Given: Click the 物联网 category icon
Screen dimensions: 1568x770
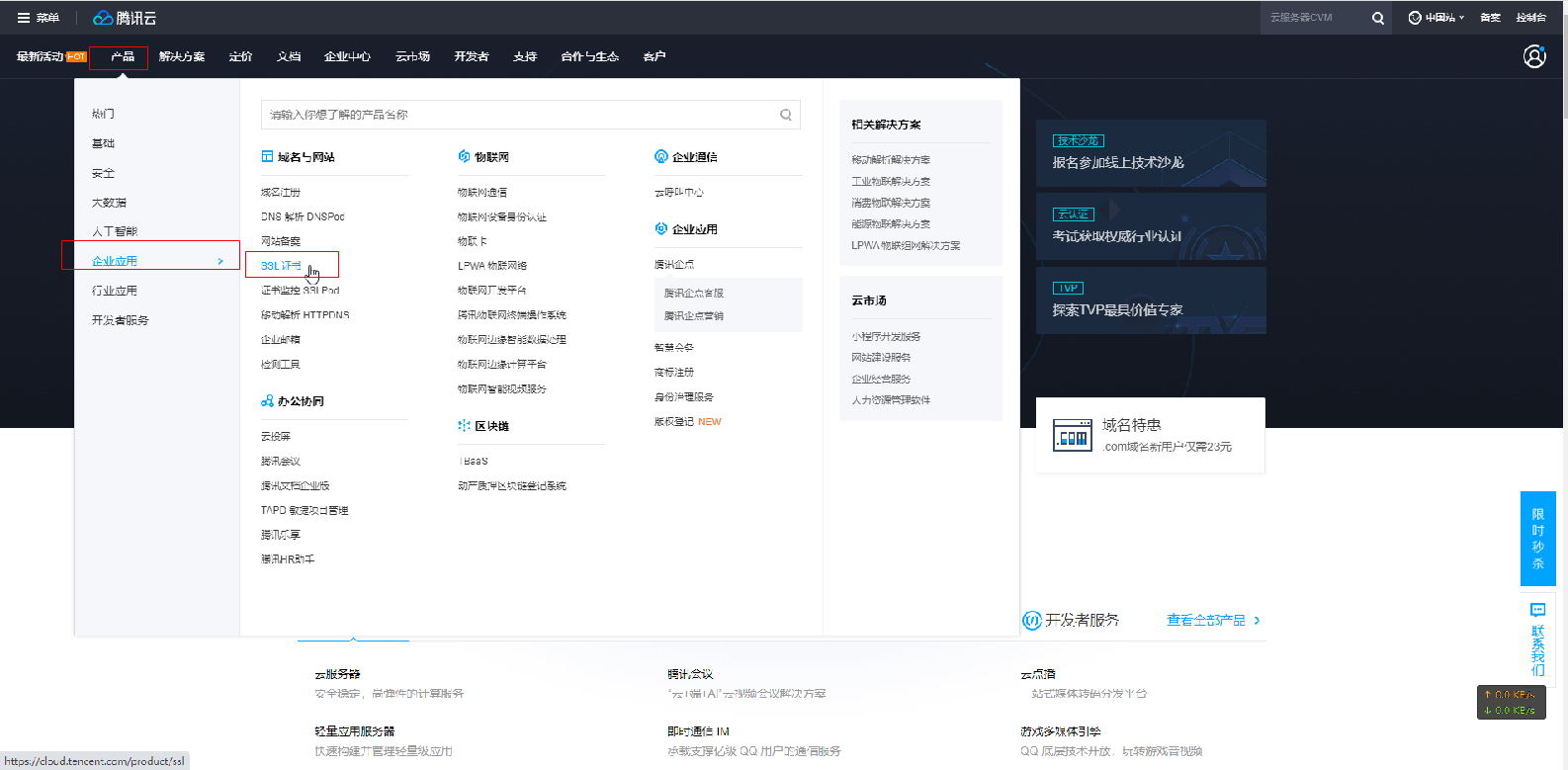Looking at the screenshot, I should (x=464, y=156).
